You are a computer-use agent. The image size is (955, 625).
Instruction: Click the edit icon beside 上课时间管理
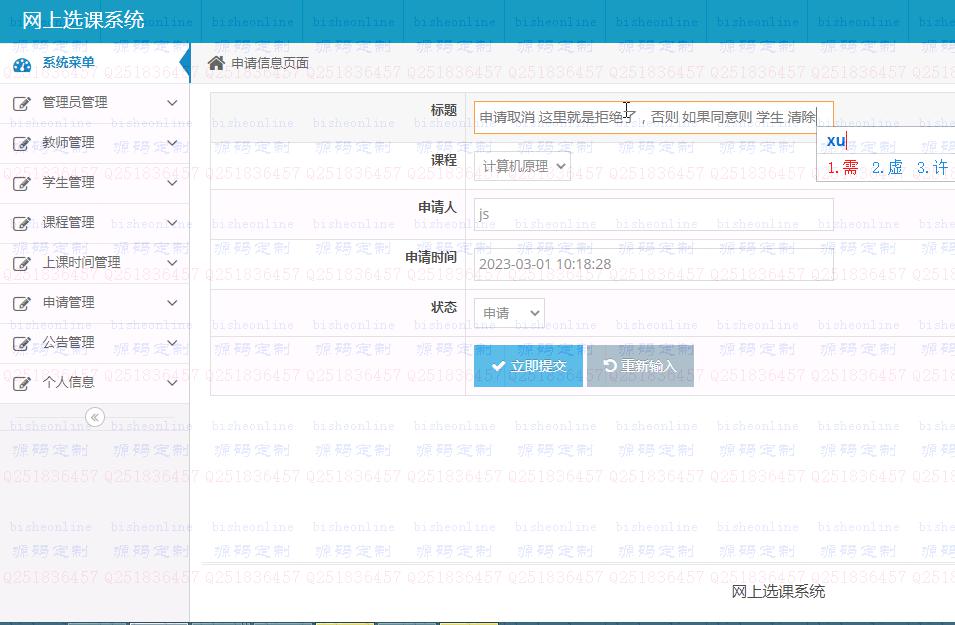coord(21,264)
